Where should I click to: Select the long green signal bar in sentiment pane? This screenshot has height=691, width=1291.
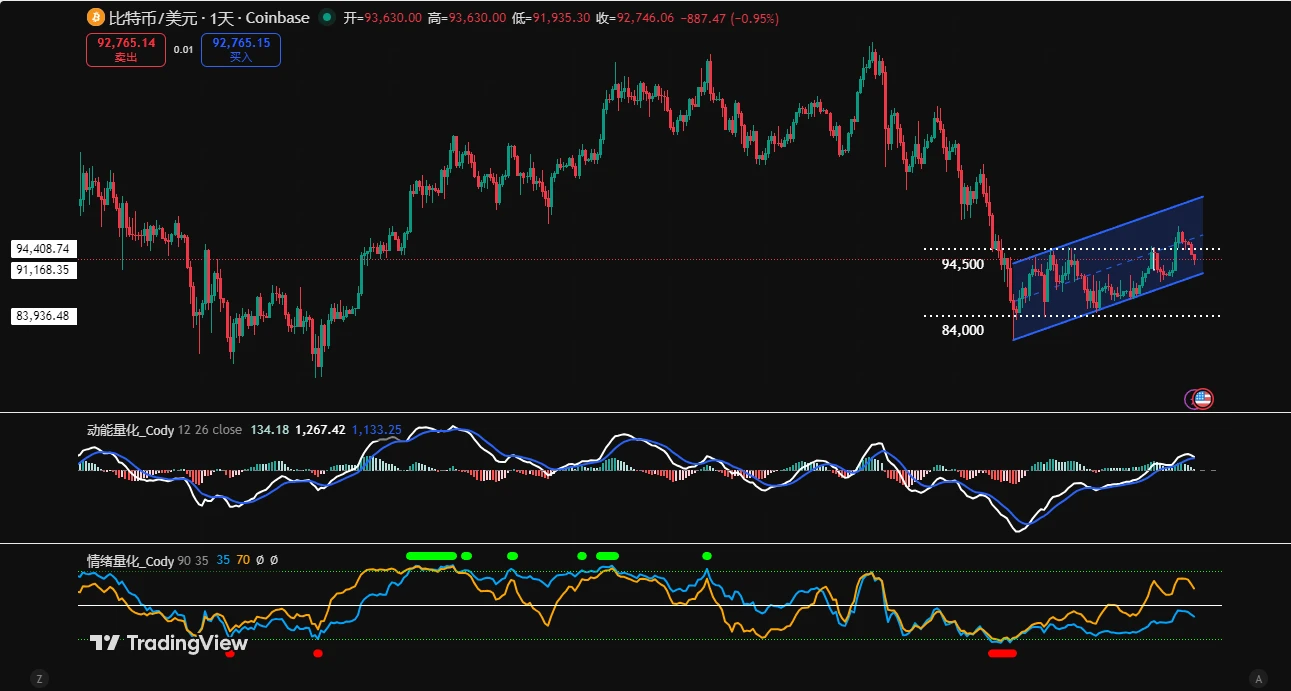431,555
